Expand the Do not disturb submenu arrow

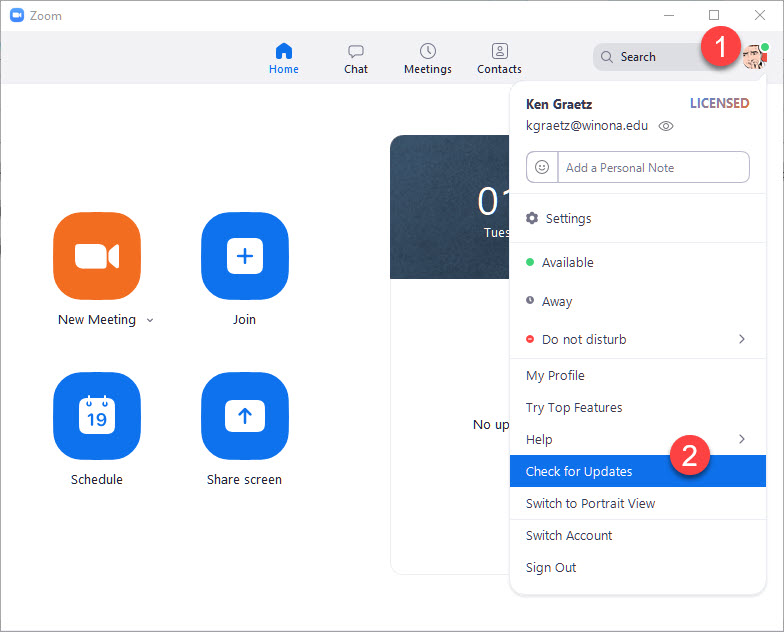pos(741,339)
